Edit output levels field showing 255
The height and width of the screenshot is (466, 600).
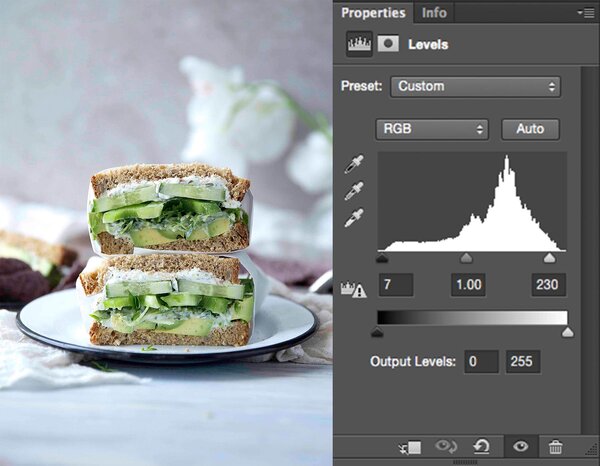523,361
